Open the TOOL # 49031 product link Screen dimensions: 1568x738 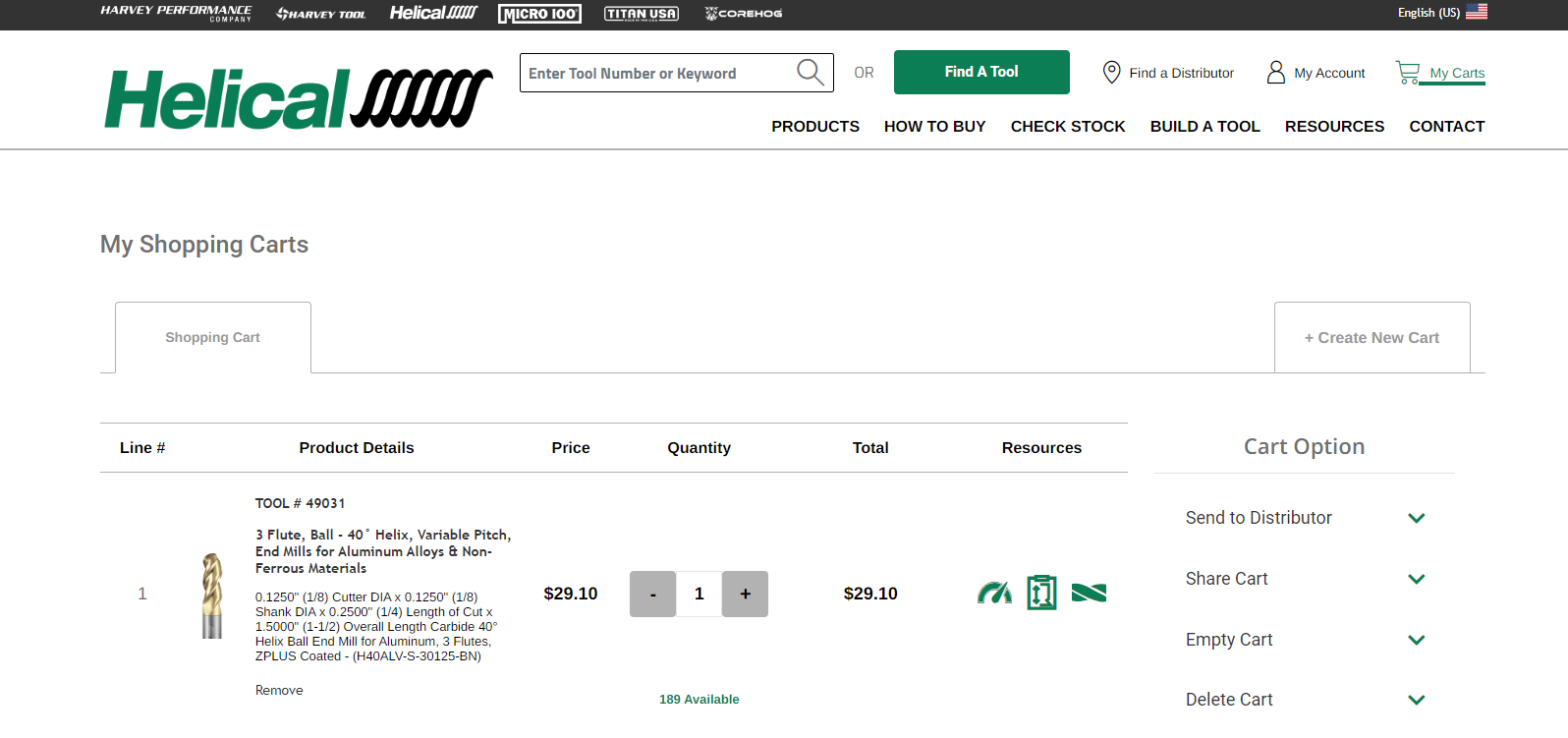coord(300,503)
